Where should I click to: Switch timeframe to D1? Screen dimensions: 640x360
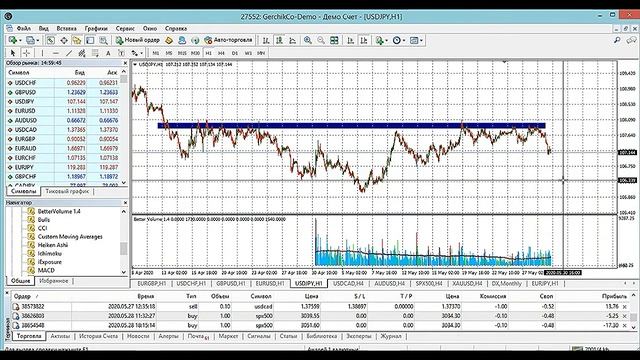[235, 53]
